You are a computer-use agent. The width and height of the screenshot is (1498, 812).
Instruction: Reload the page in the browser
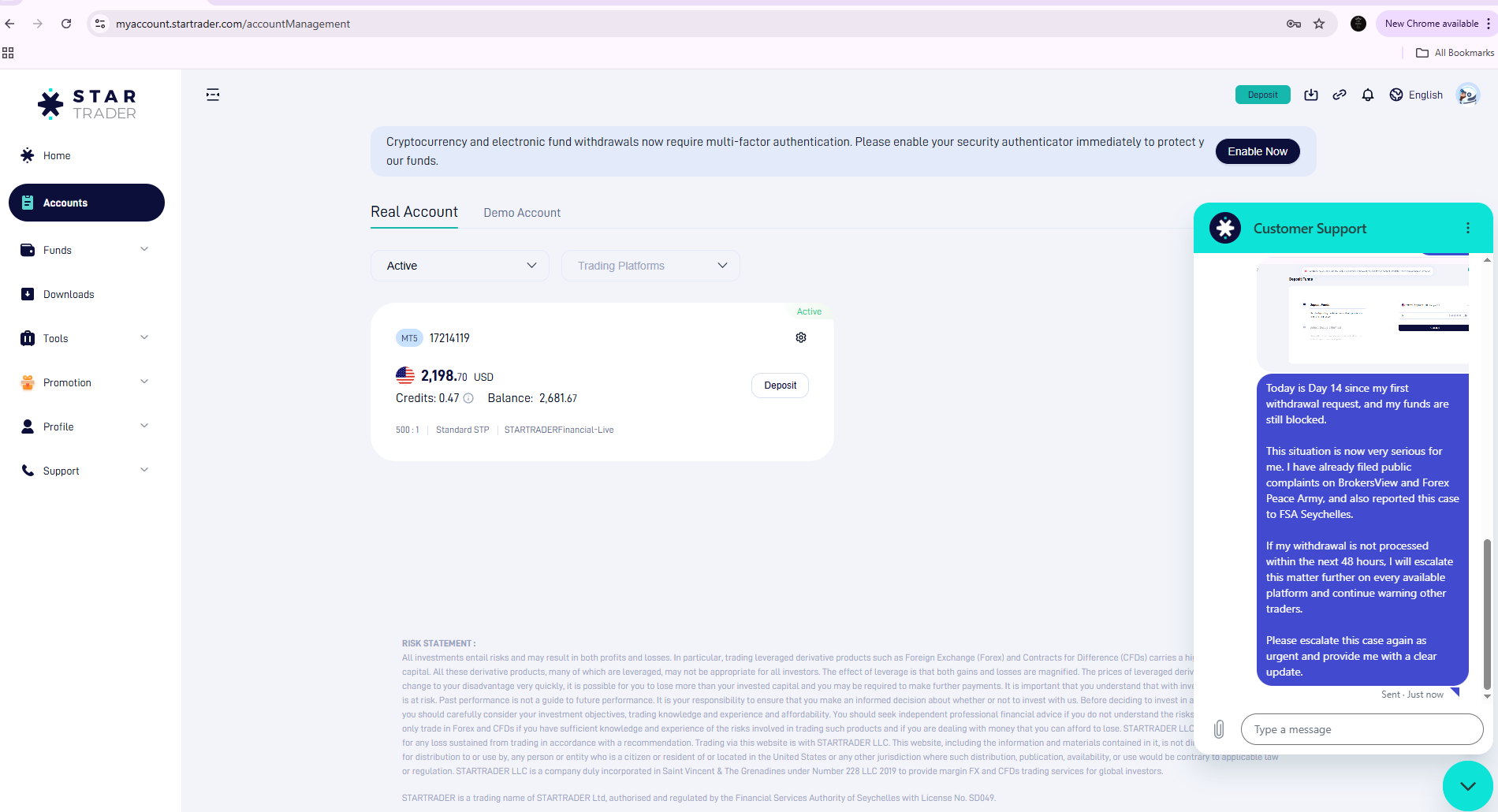pyautogui.click(x=66, y=24)
